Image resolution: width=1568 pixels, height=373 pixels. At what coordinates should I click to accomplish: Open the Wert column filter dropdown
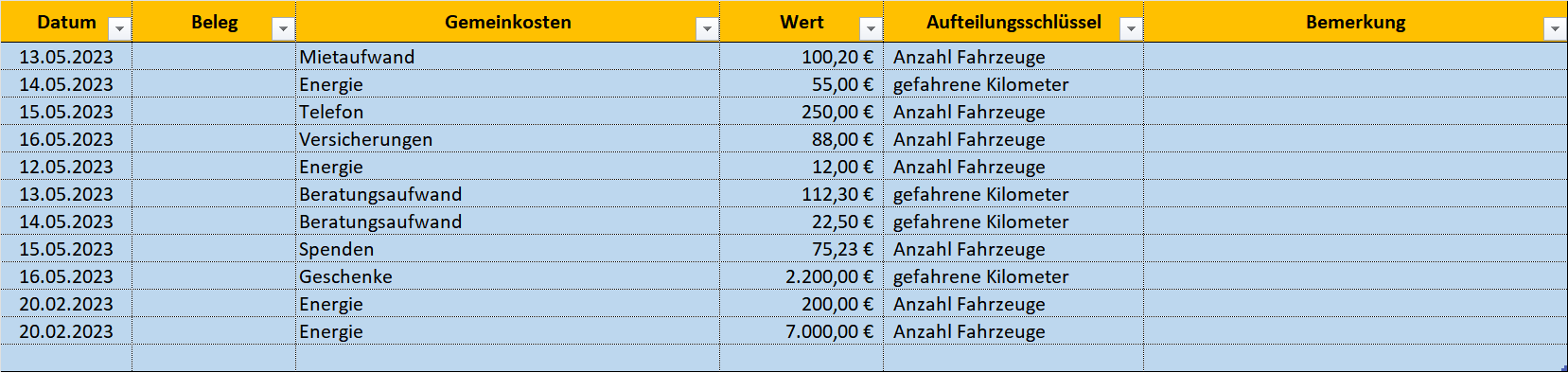pyautogui.click(x=871, y=29)
